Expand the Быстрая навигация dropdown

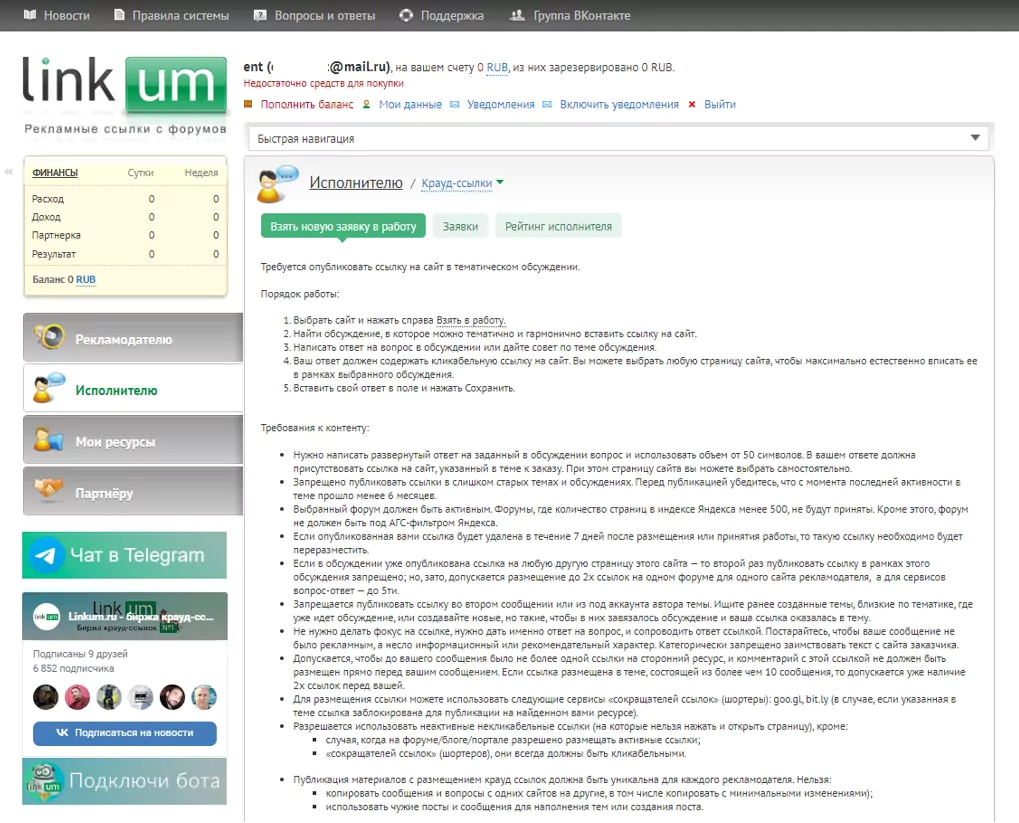pos(618,138)
